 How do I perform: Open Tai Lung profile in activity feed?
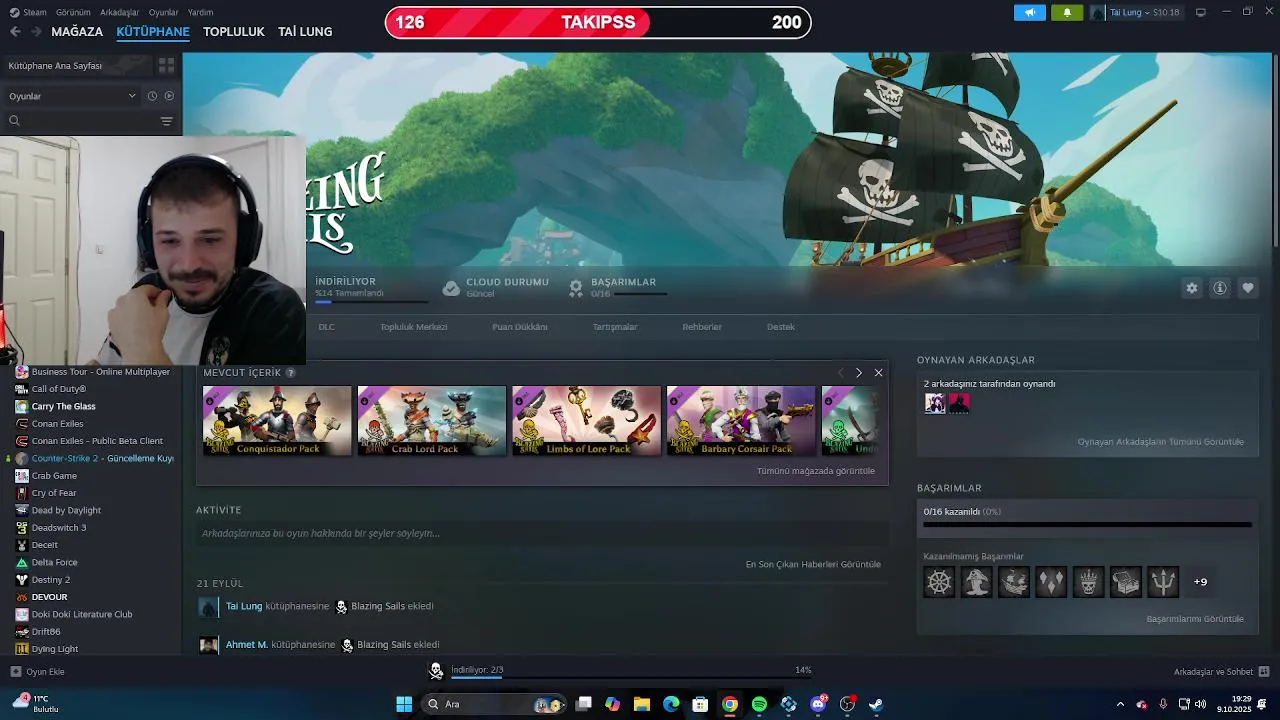(x=244, y=606)
